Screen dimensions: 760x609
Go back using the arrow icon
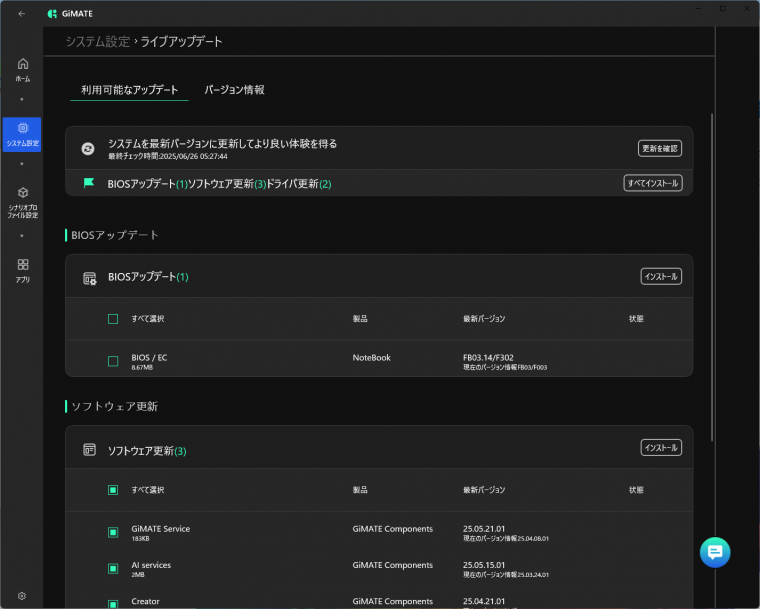pyautogui.click(x=21, y=14)
